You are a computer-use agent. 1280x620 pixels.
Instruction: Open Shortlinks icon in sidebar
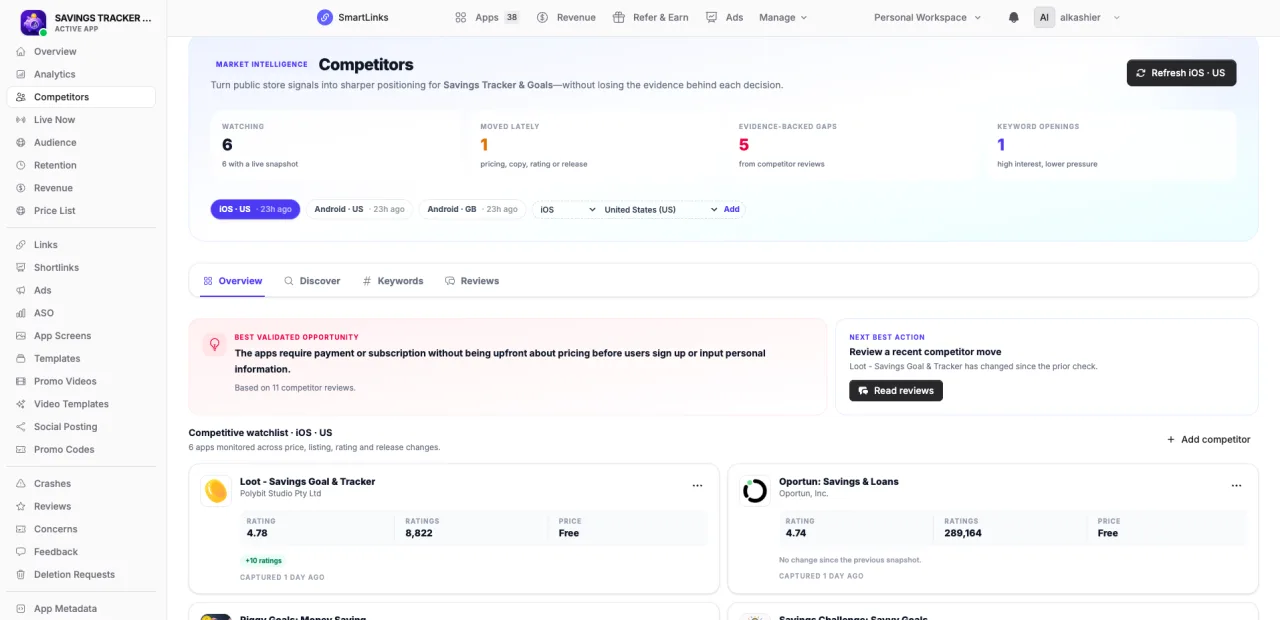(x=22, y=268)
